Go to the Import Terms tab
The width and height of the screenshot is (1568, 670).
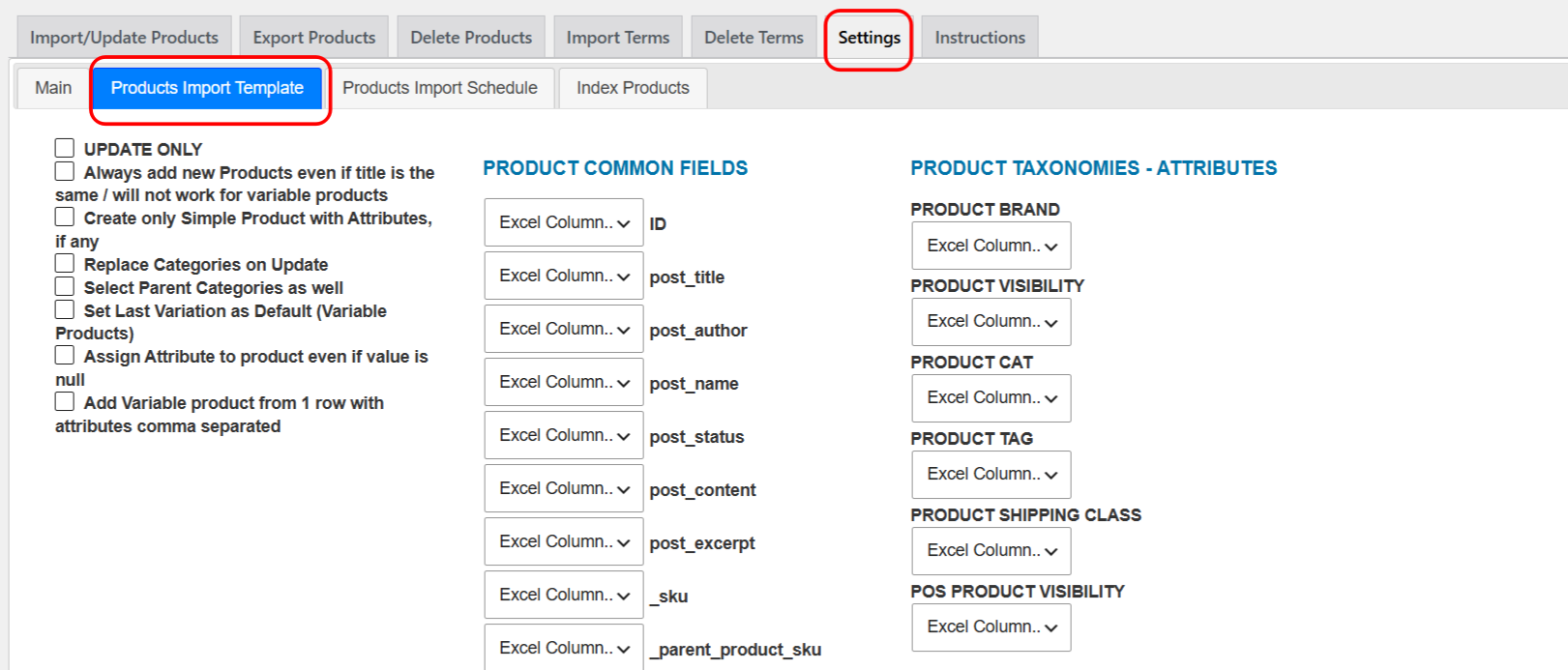[x=618, y=37]
